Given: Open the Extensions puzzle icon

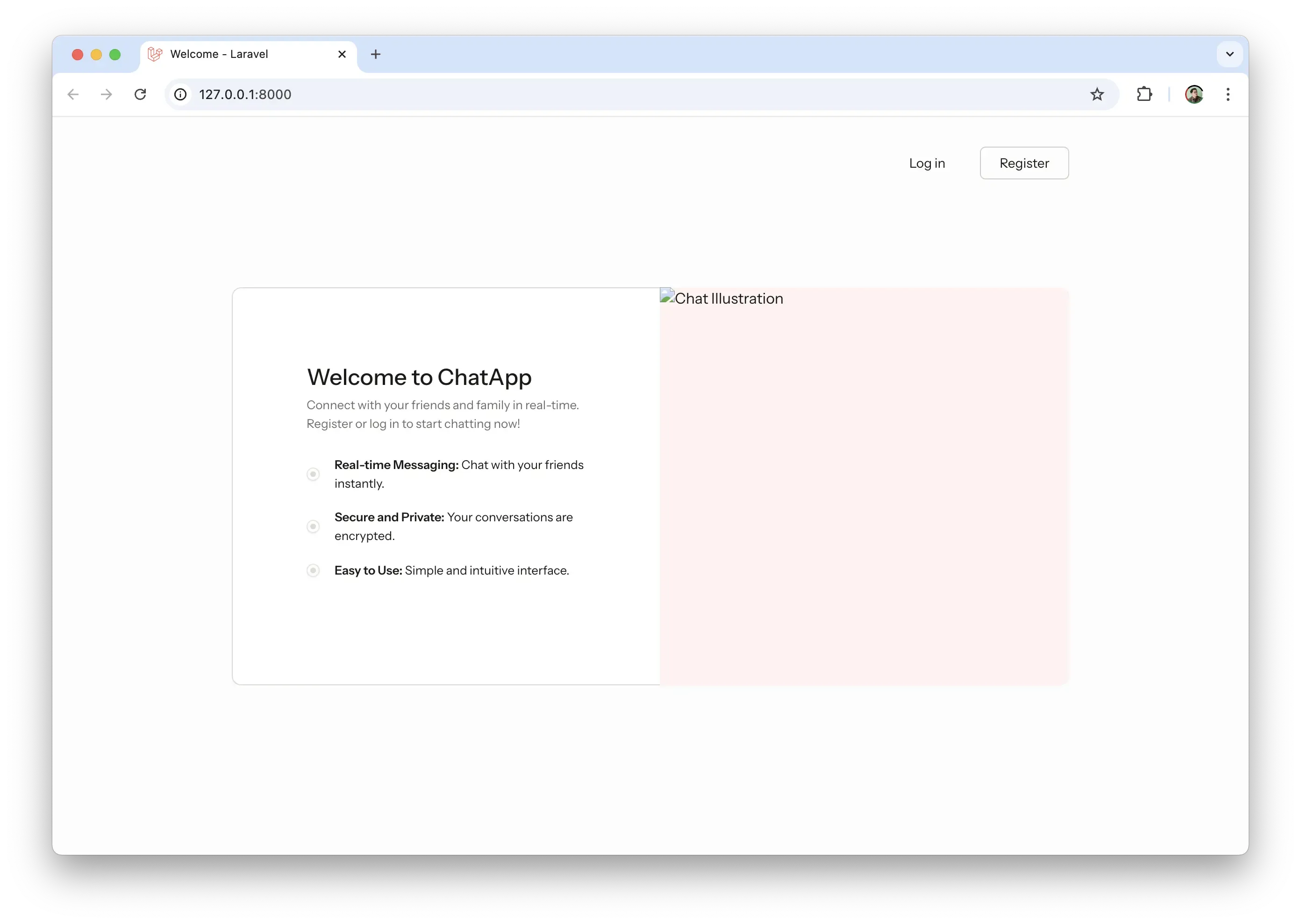Looking at the screenshot, I should (x=1144, y=94).
